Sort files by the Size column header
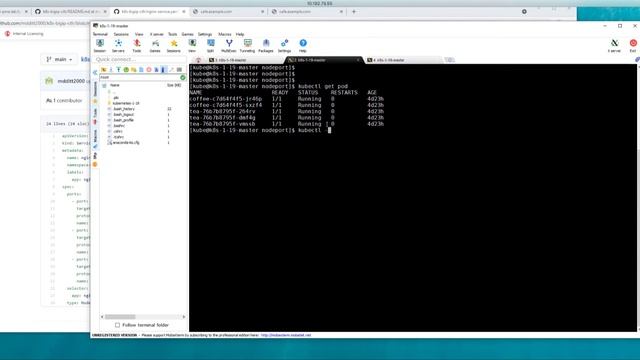The width and height of the screenshot is (640, 360). tap(174, 85)
